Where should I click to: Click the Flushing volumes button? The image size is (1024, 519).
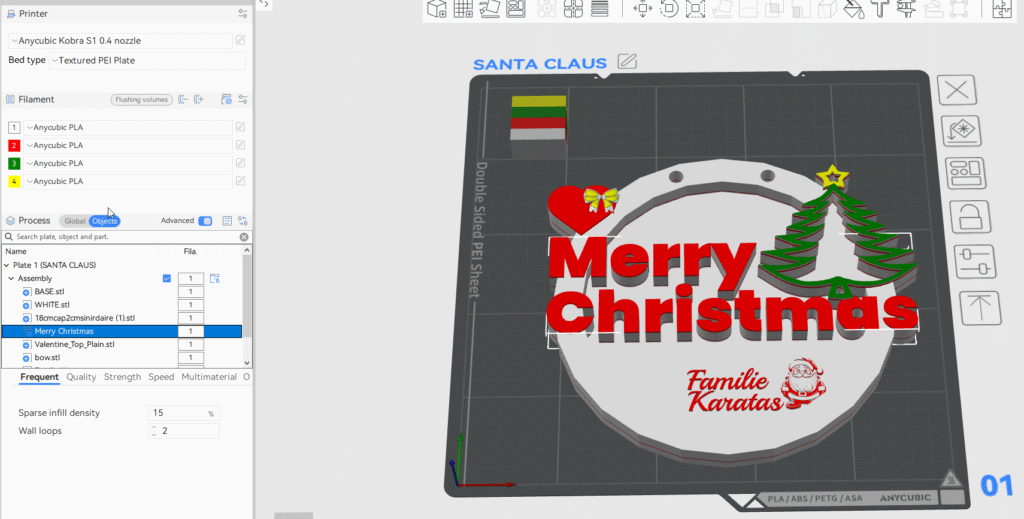coord(141,100)
